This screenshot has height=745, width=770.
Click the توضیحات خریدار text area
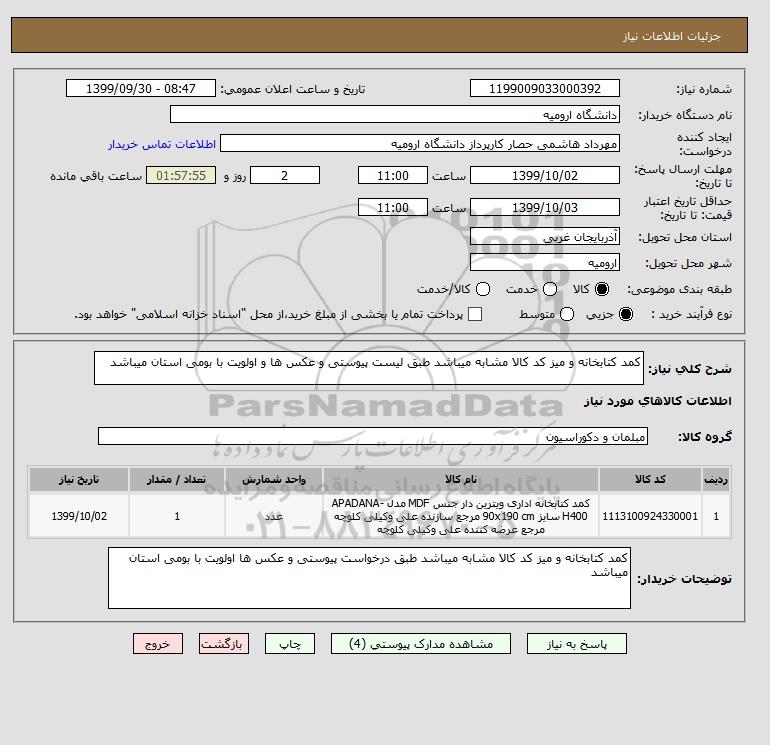click(x=369, y=578)
